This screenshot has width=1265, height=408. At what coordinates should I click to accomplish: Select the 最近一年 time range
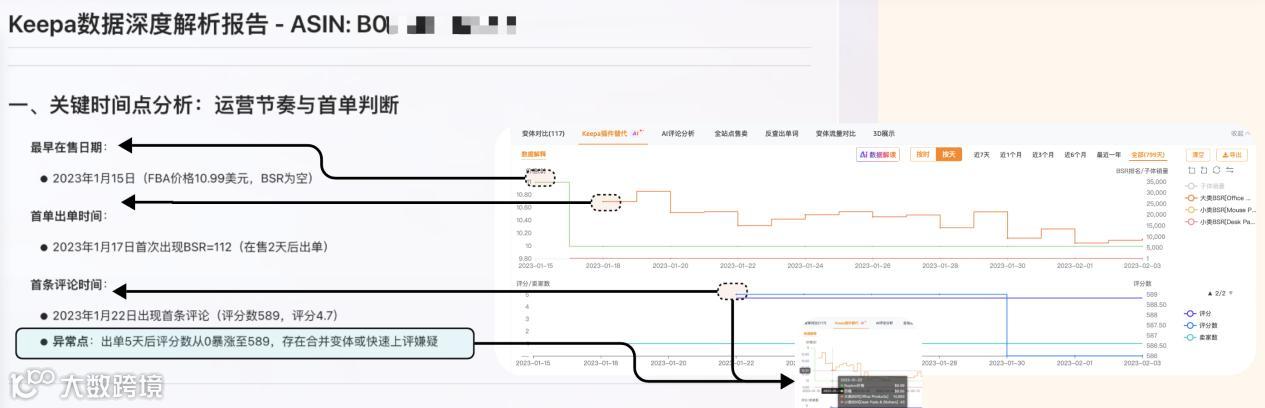pos(1108,155)
